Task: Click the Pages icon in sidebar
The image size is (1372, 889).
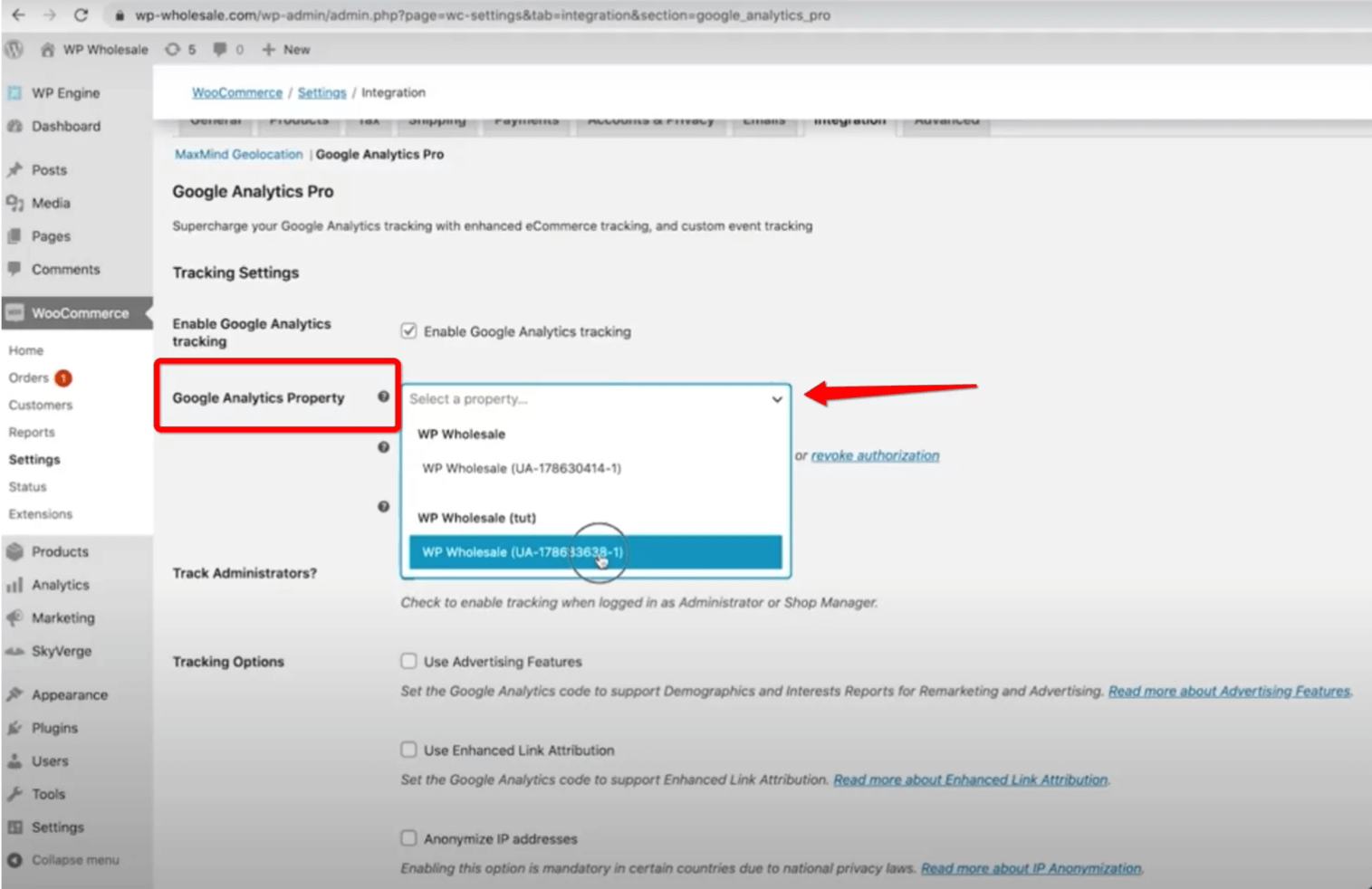Action: coord(14,235)
